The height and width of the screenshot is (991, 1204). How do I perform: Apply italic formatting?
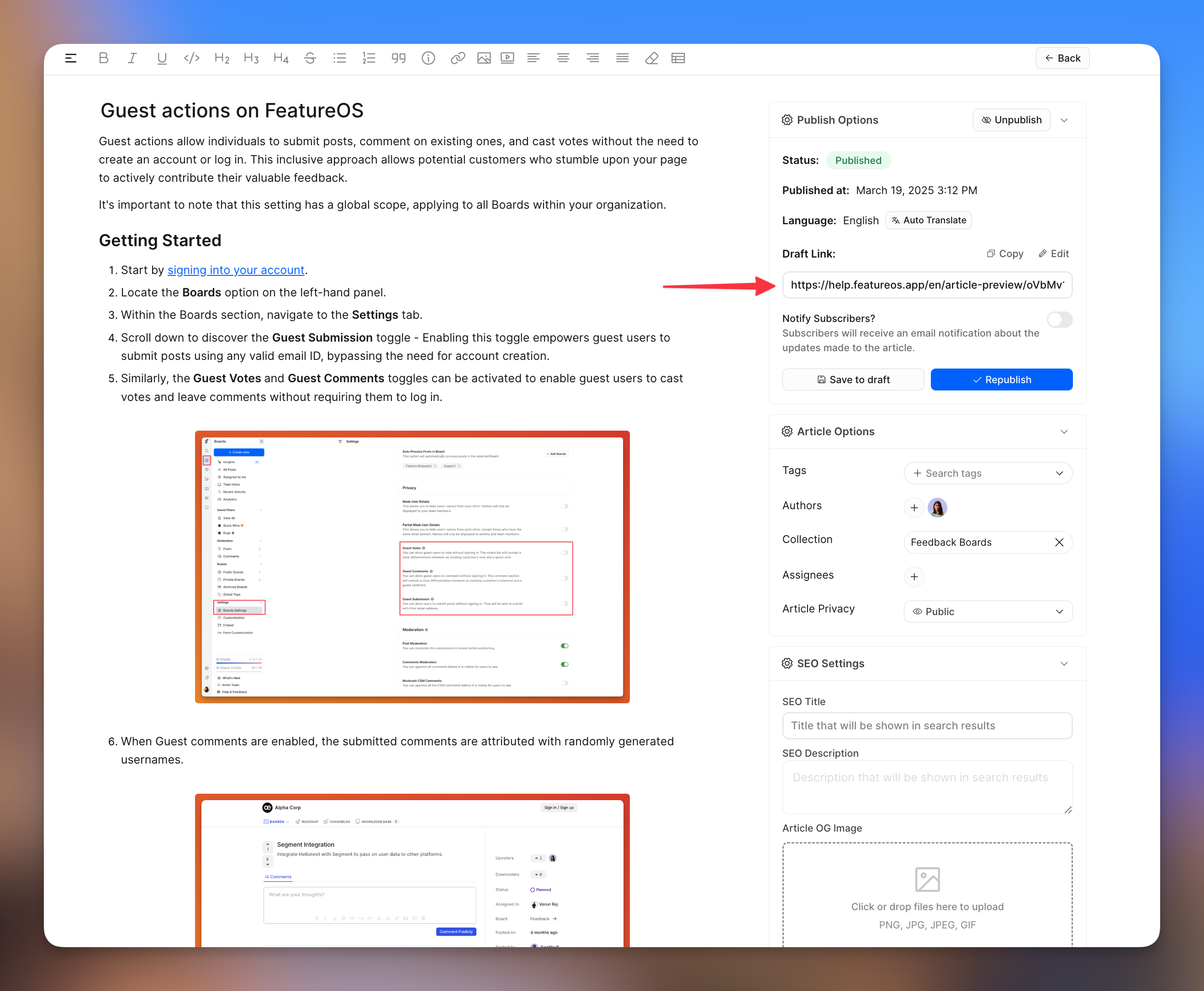click(132, 58)
